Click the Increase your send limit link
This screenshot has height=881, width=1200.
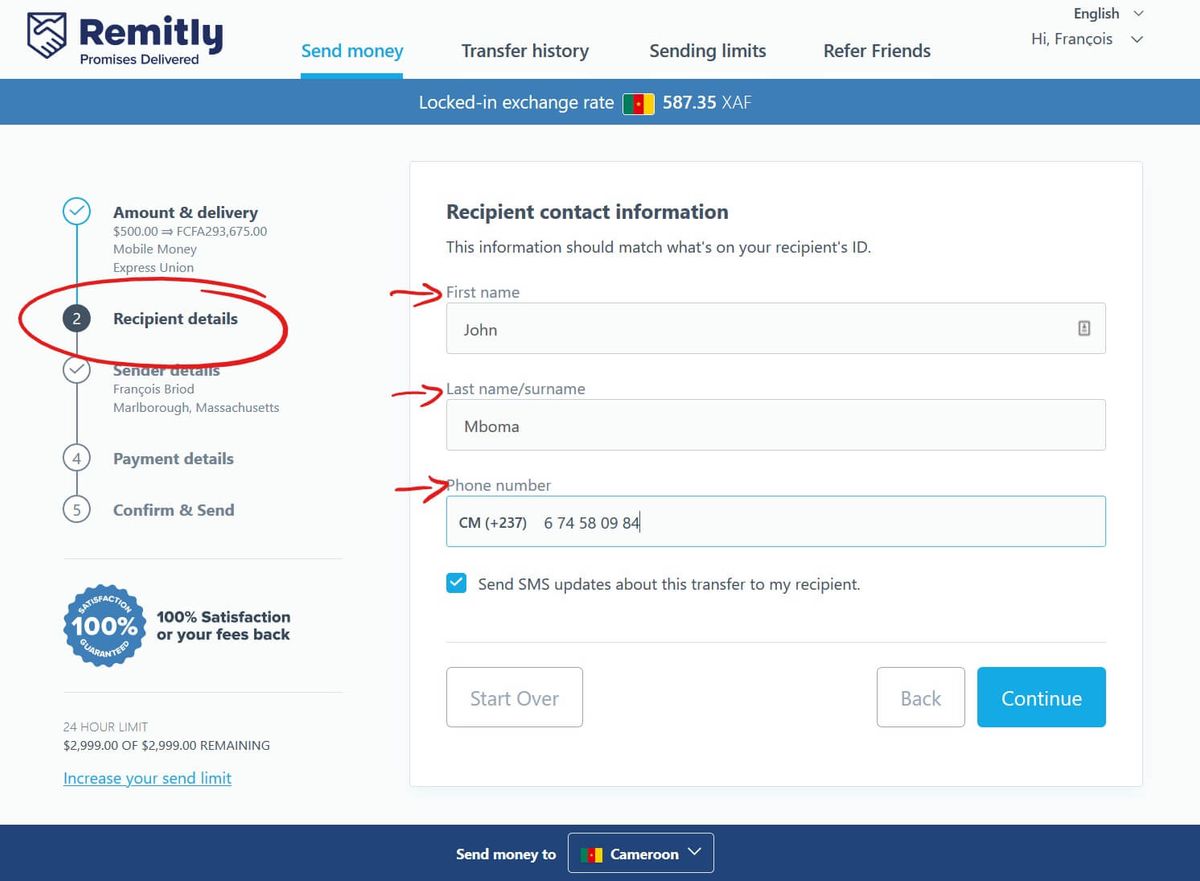pos(147,778)
